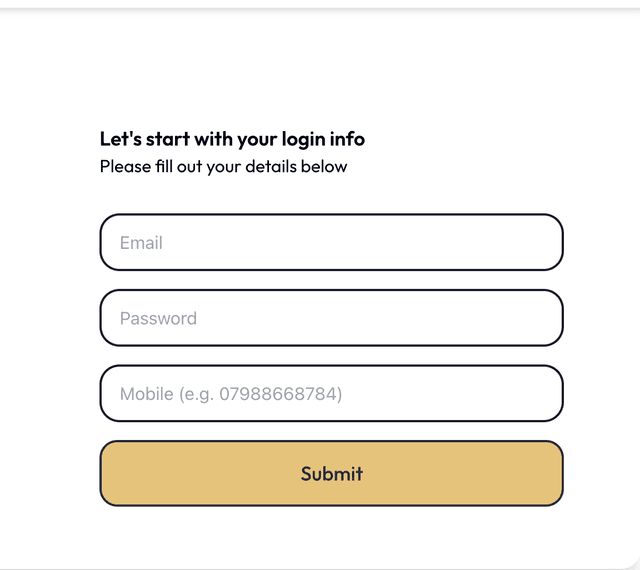Focus the Password input field
Screen dimensions: 640x570
(x=331, y=318)
